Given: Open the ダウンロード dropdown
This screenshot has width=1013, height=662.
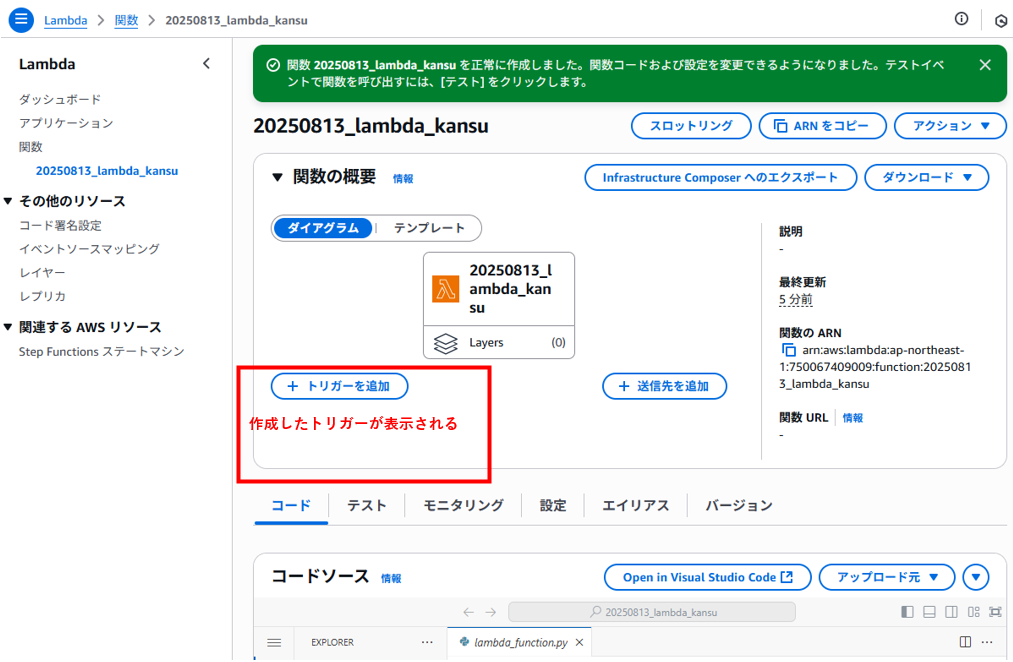Looking at the screenshot, I should click(926, 178).
